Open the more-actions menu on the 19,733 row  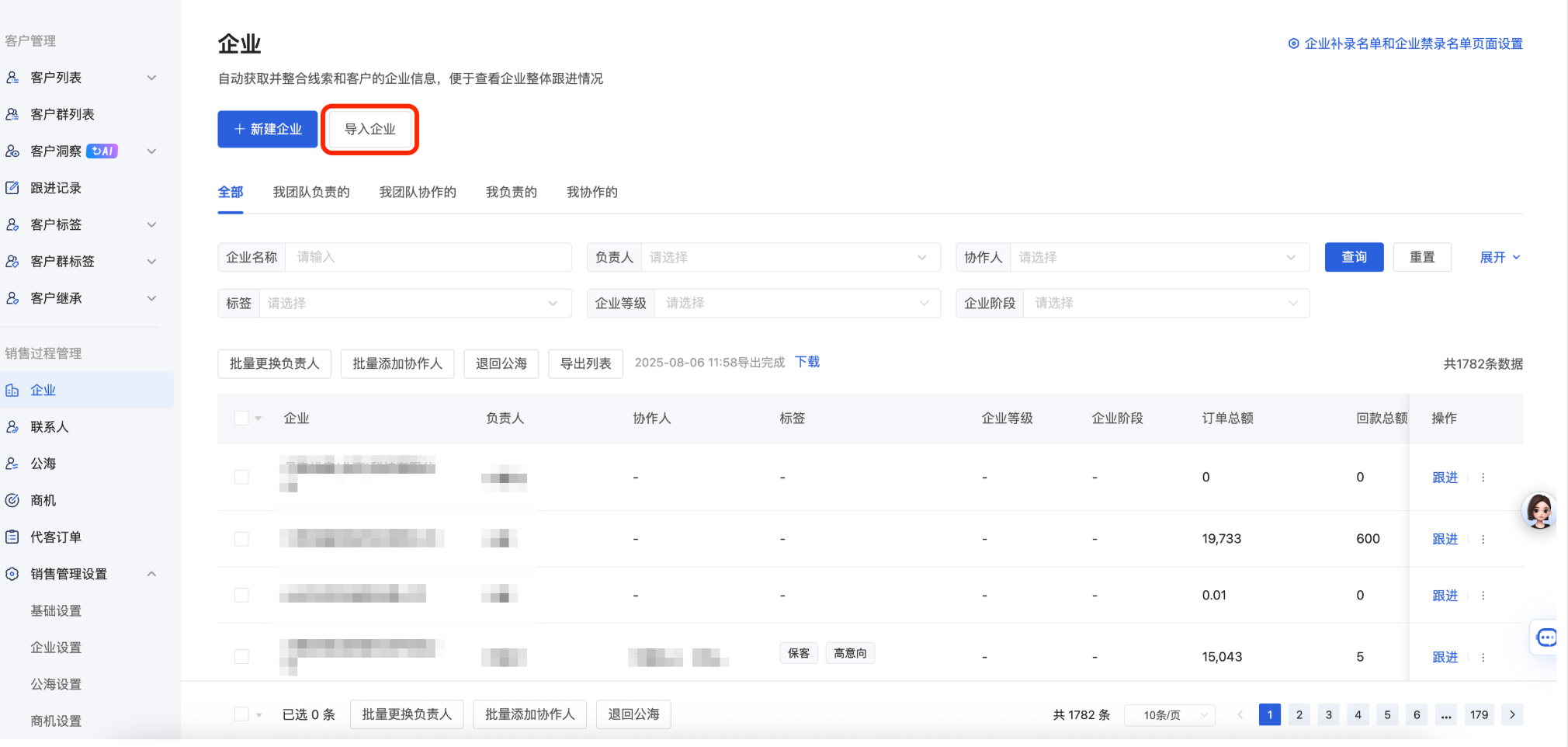click(x=1483, y=539)
